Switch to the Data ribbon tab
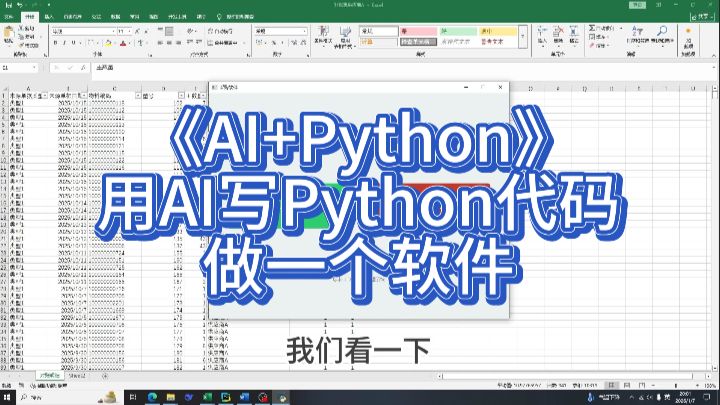The height and width of the screenshot is (405, 720). point(115,17)
